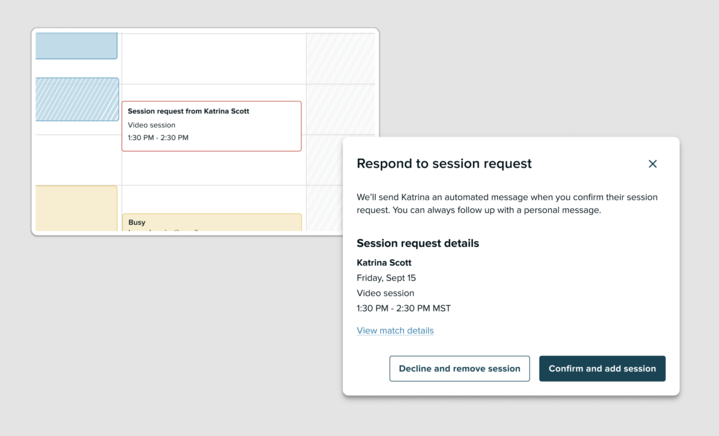Select Katrina Scott session request calendar card

pos(211,125)
